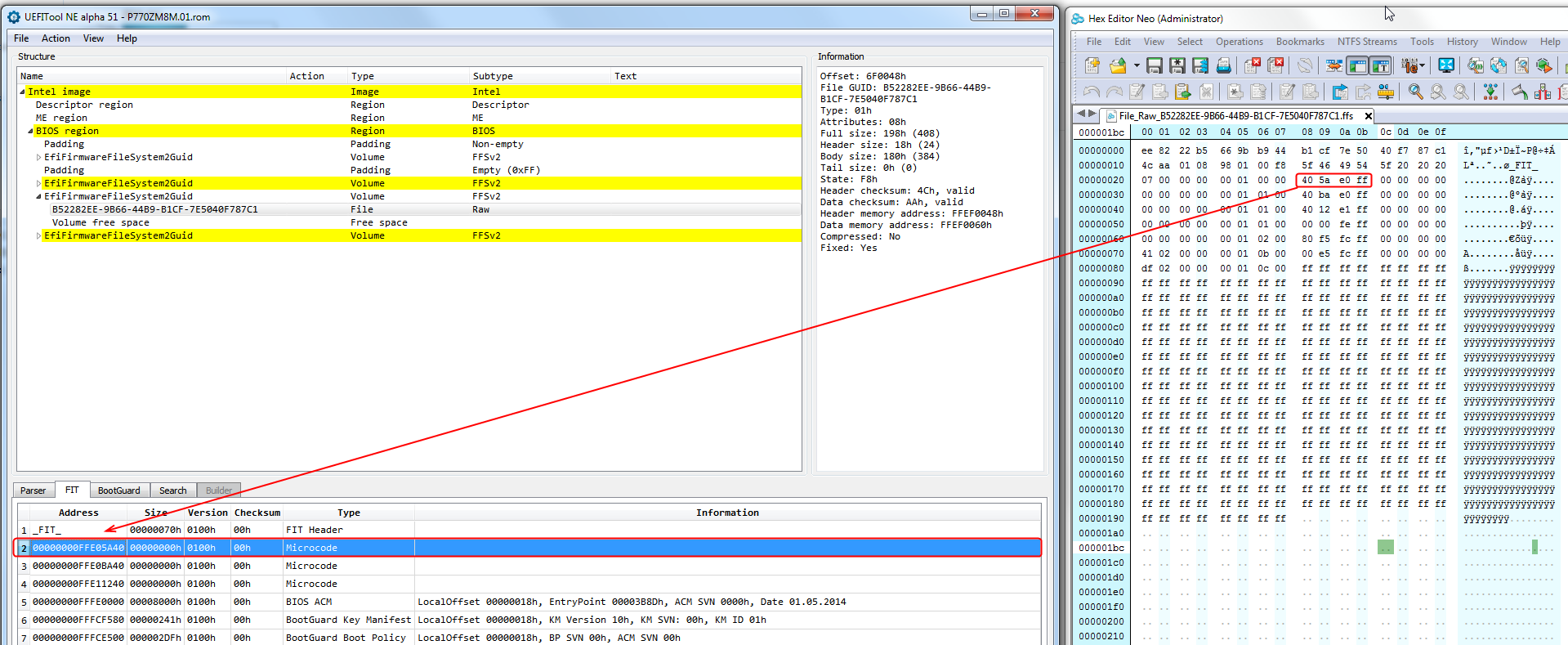This screenshot has height=645, width=1568.
Task: Click the yellow ruler icon in toolbar
Action: coord(1386,92)
